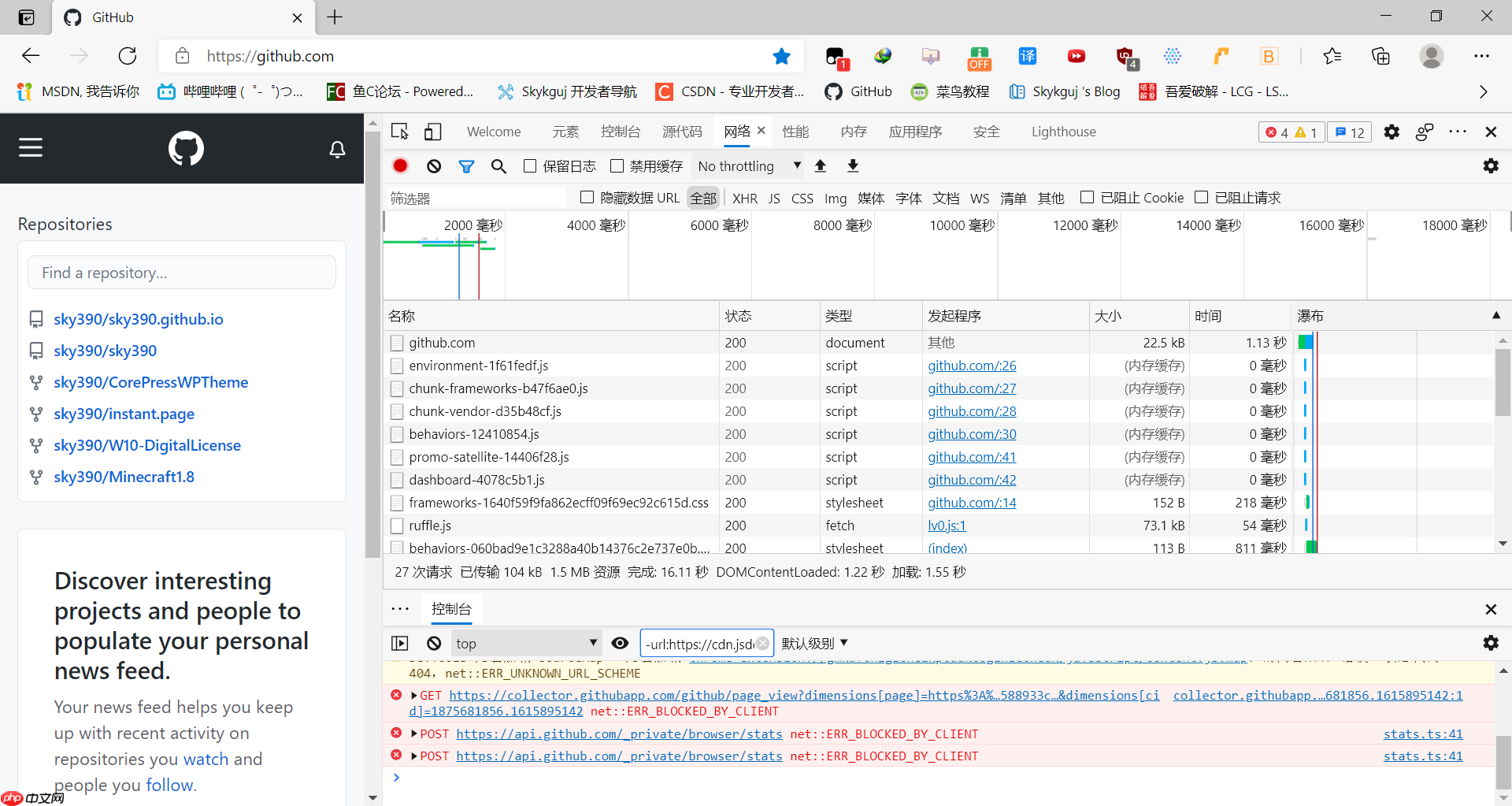Open the No throttling dropdown
Viewport: 1512px width, 806px height.
pyautogui.click(x=747, y=165)
